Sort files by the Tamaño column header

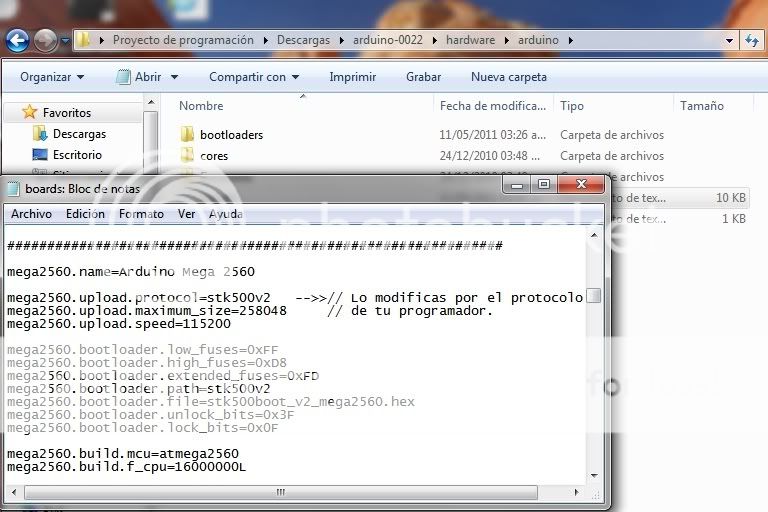click(x=701, y=106)
